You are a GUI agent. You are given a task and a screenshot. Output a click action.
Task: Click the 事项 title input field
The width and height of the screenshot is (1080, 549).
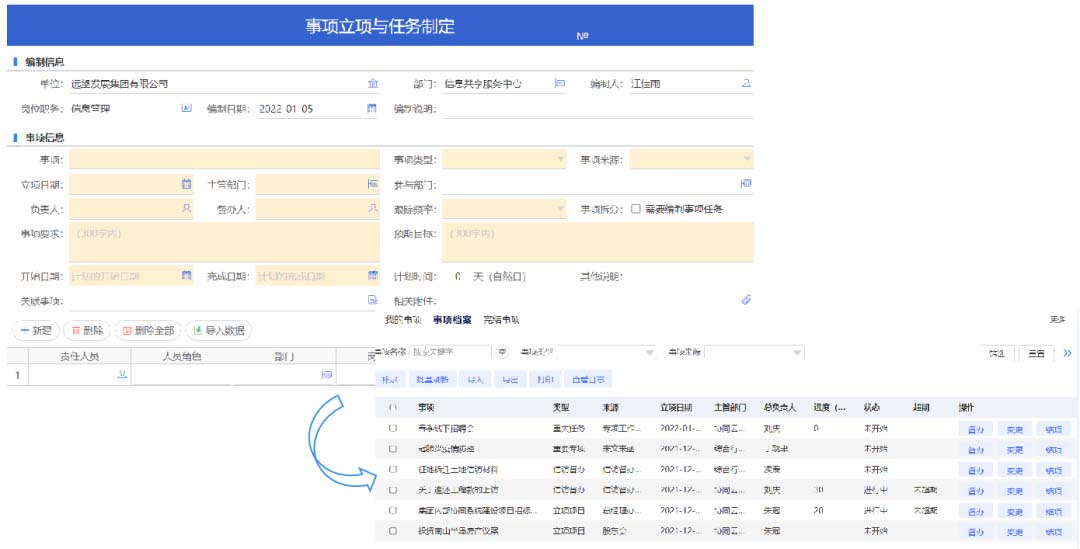225,160
